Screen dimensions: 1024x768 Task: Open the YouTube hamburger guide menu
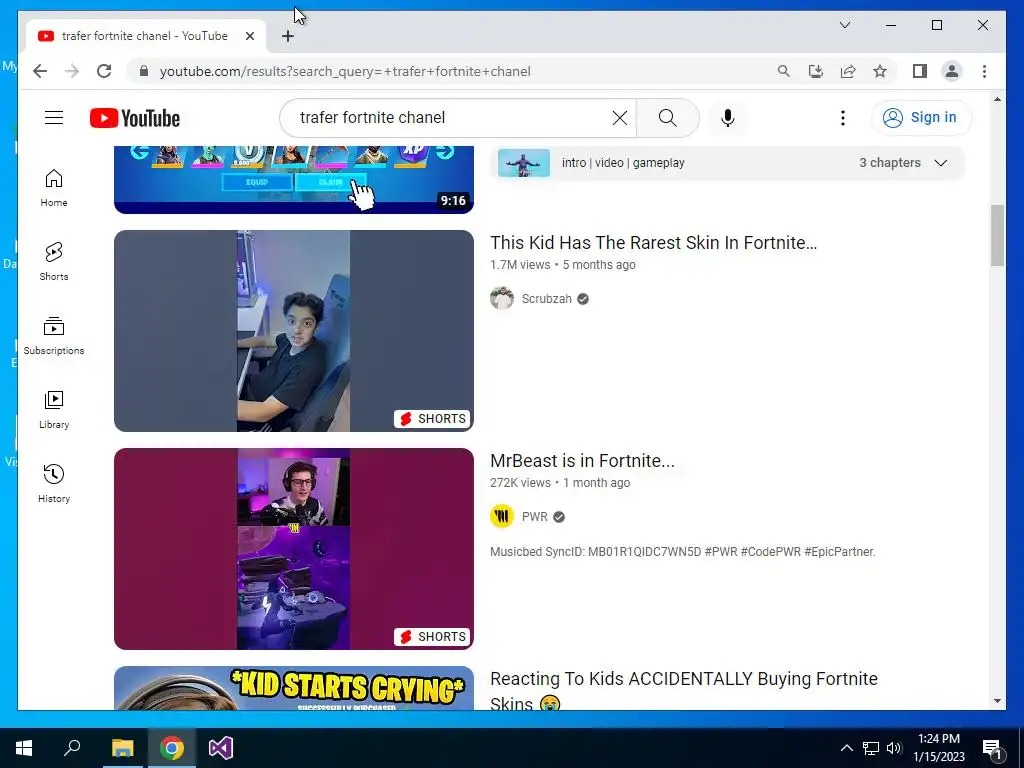(54, 118)
